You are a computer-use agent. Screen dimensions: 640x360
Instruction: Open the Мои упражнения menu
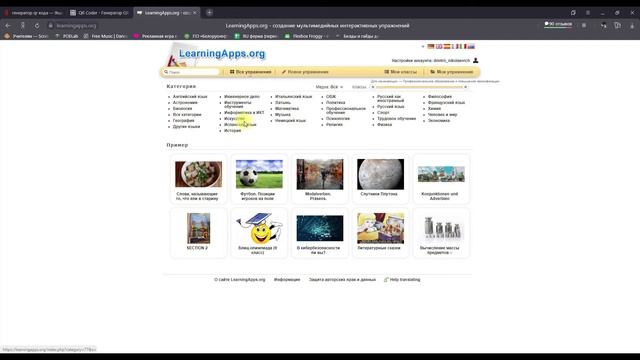click(451, 72)
